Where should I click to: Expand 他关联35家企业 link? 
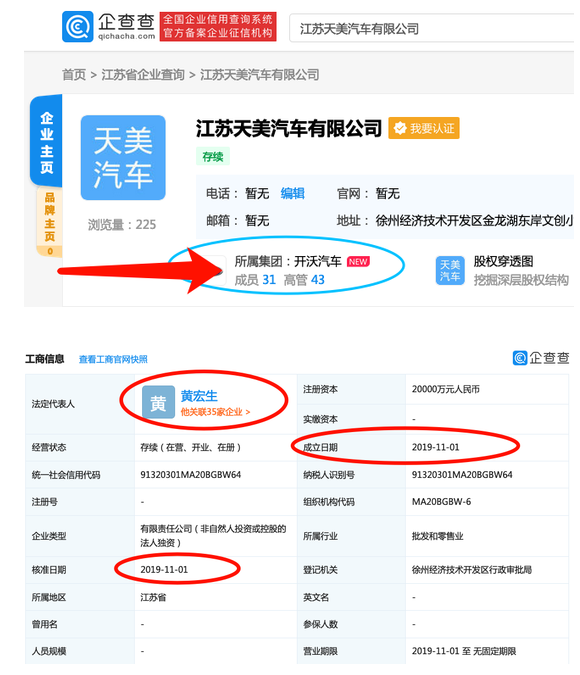click(x=215, y=412)
